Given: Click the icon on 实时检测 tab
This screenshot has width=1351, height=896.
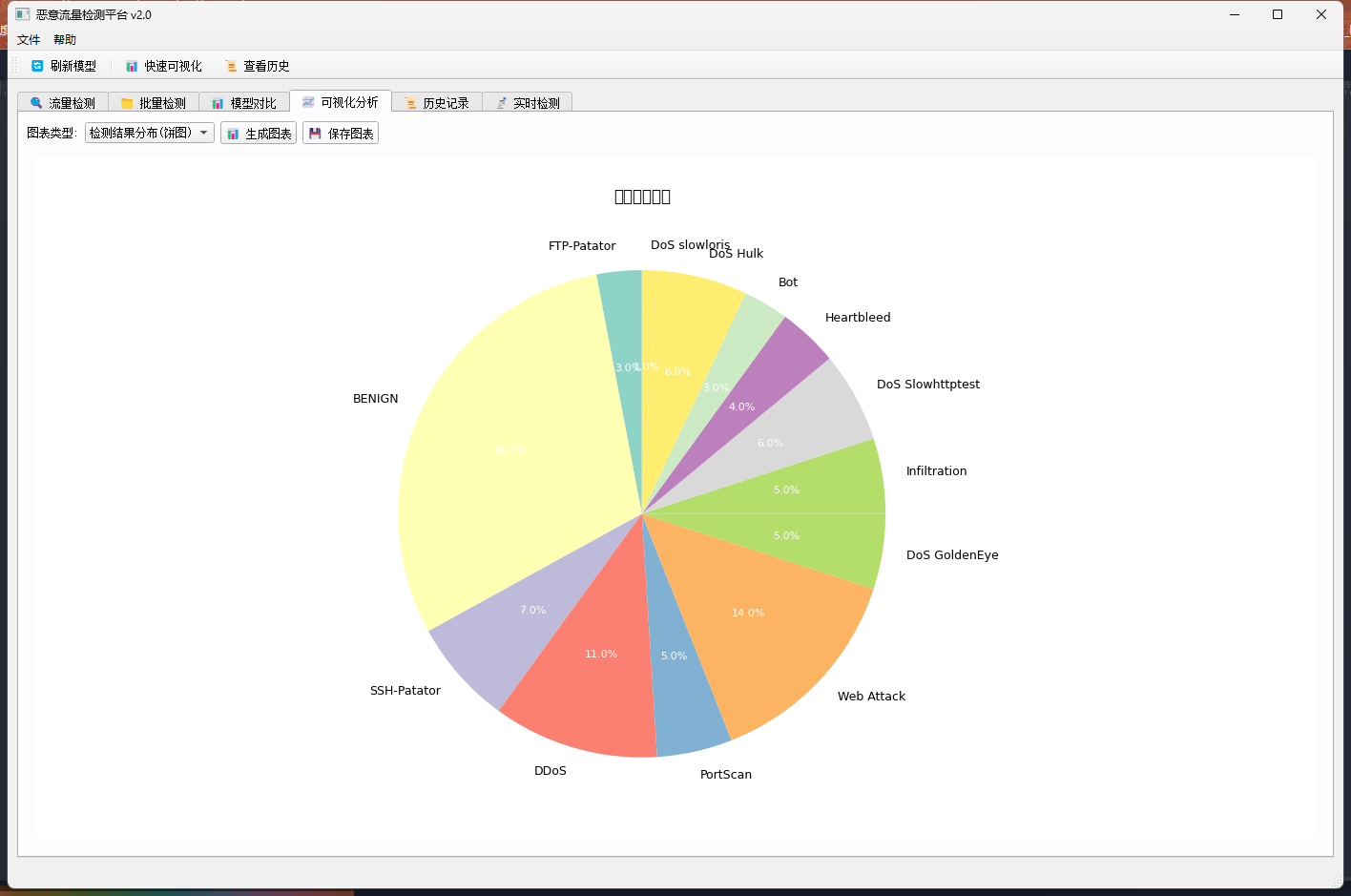Looking at the screenshot, I should [x=501, y=103].
